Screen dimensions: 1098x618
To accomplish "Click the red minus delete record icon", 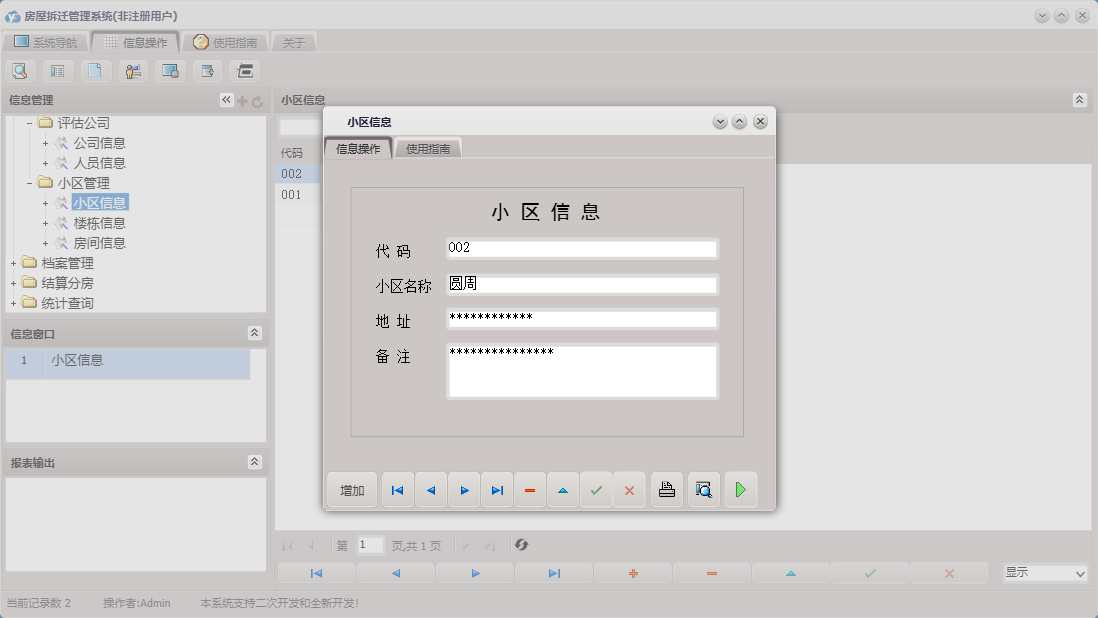I will [x=530, y=489].
